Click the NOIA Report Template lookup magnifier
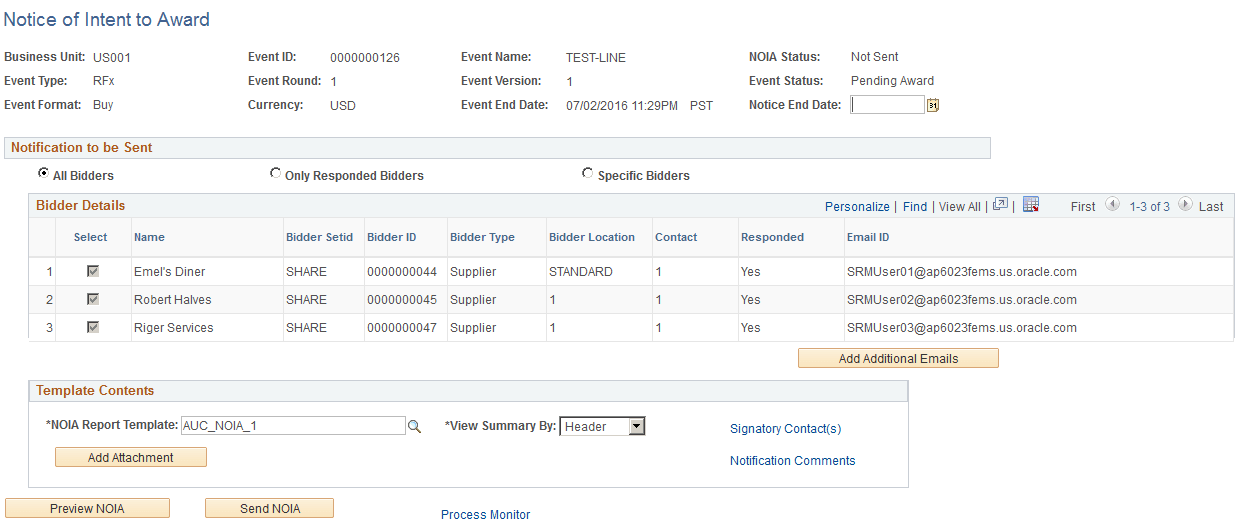 pyautogui.click(x=414, y=427)
